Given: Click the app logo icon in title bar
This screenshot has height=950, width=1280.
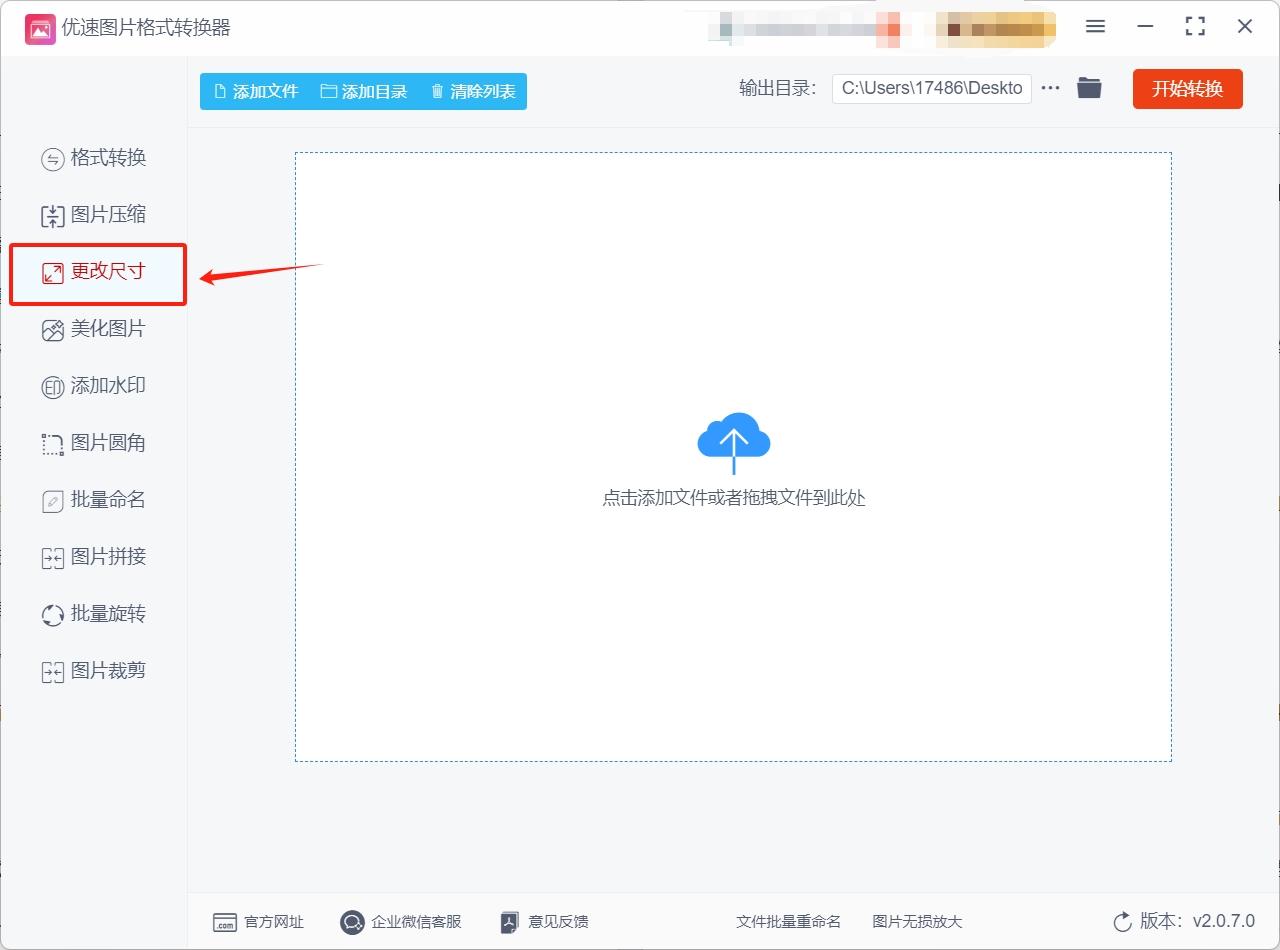Looking at the screenshot, I should [x=40, y=28].
